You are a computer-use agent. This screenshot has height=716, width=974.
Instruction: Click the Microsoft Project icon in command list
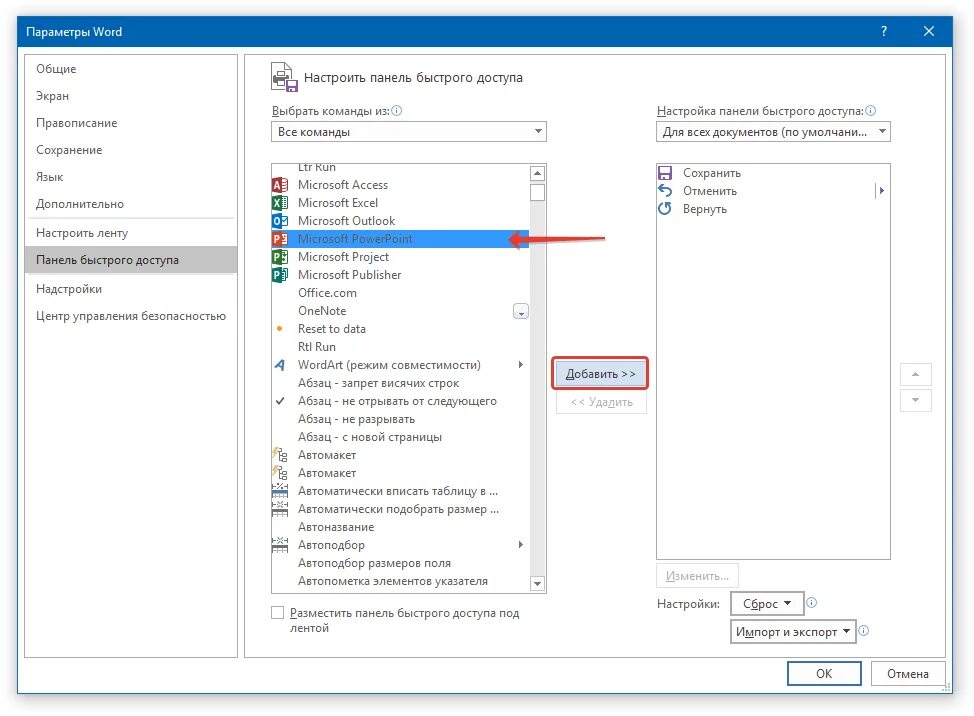coord(280,257)
